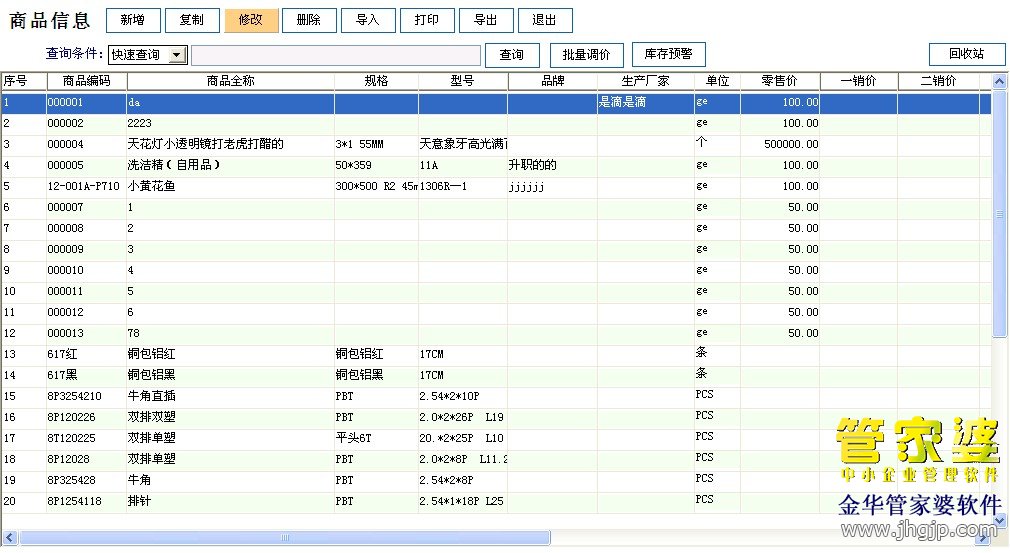The height and width of the screenshot is (553, 1010).
Task: Open 批量调价 batch price adjustment
Action: [x=586, y=55]
